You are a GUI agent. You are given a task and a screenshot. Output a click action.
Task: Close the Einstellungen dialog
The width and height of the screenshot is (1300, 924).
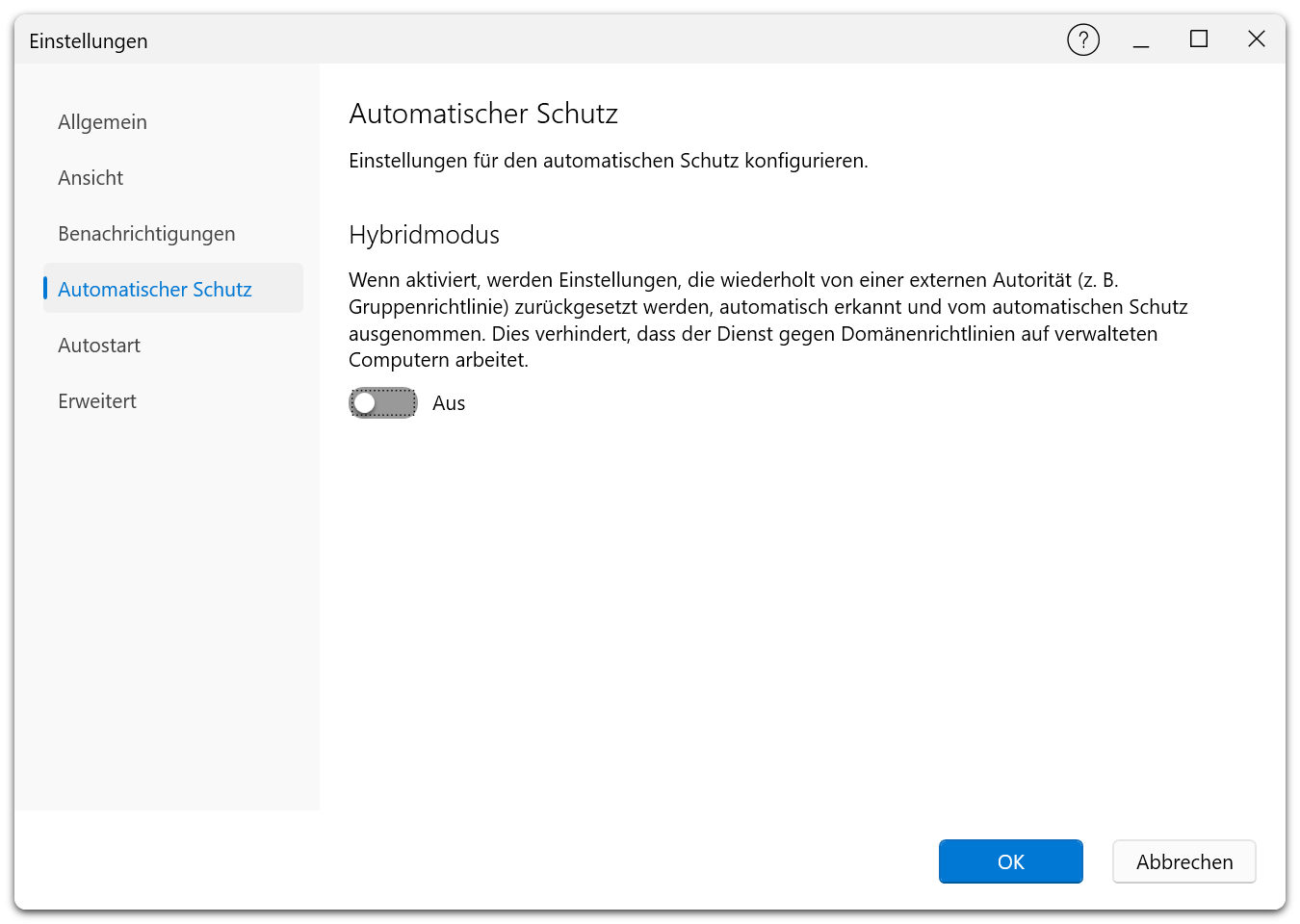(1257, 39)
